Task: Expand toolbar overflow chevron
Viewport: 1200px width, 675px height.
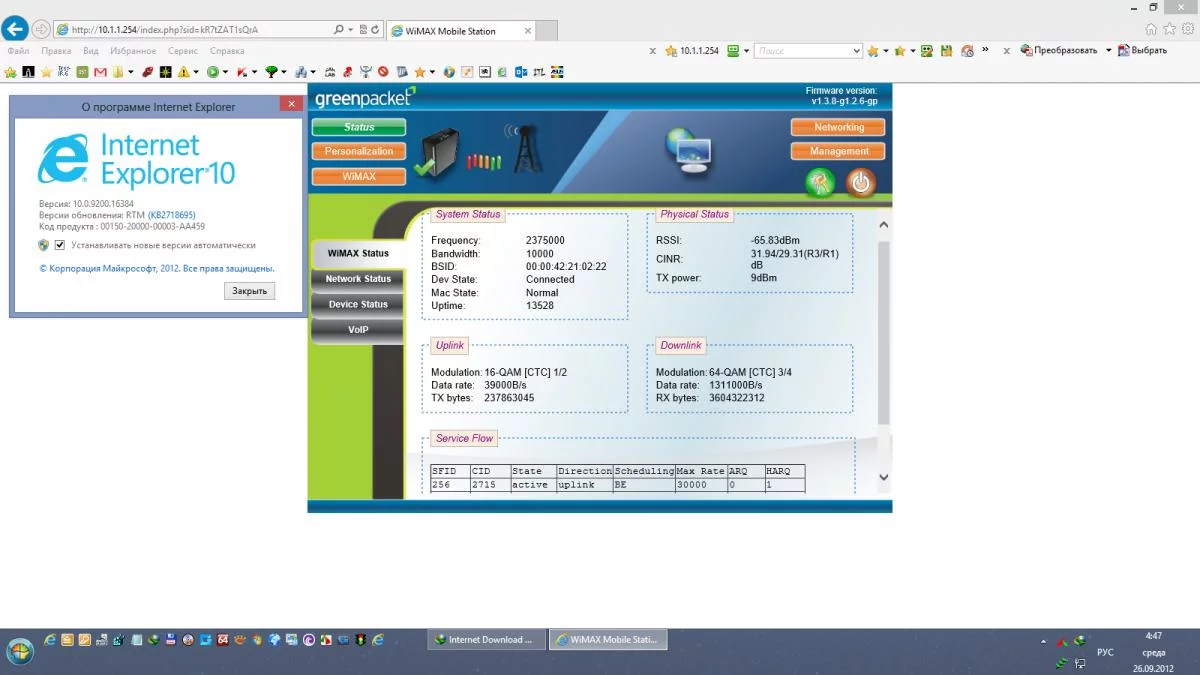Action: coord(985,49)
